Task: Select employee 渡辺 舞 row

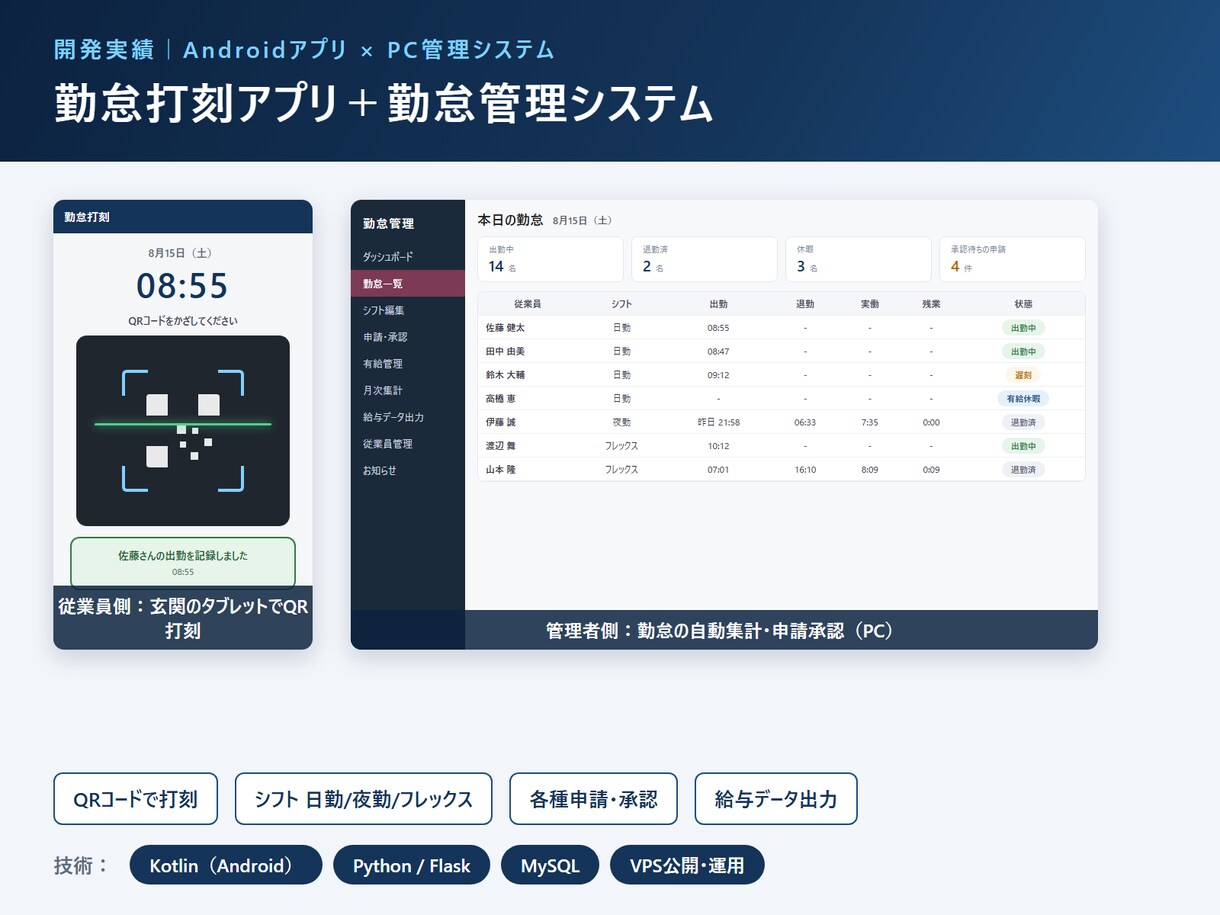Action: tap(781, 446)
